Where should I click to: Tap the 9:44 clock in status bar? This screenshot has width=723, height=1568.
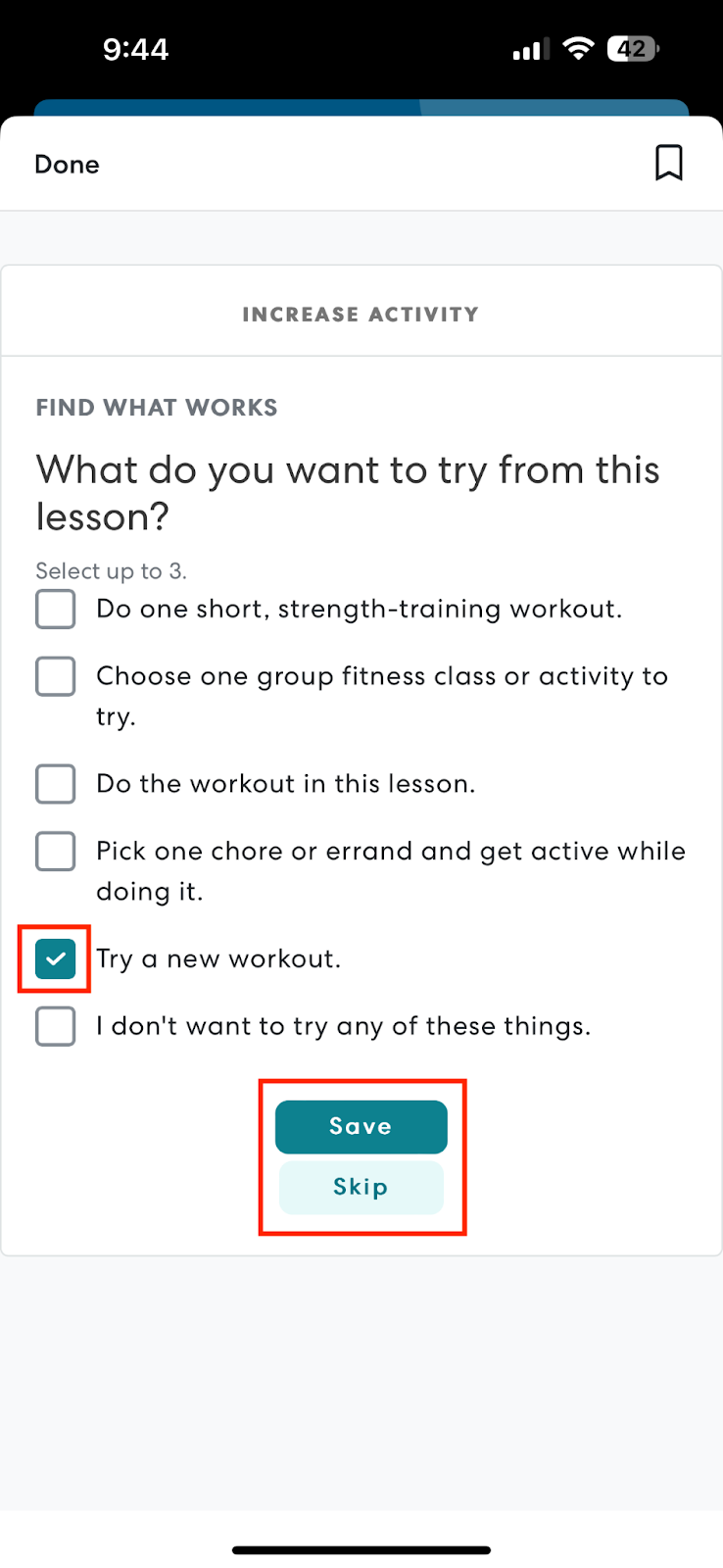click(135, 49)
